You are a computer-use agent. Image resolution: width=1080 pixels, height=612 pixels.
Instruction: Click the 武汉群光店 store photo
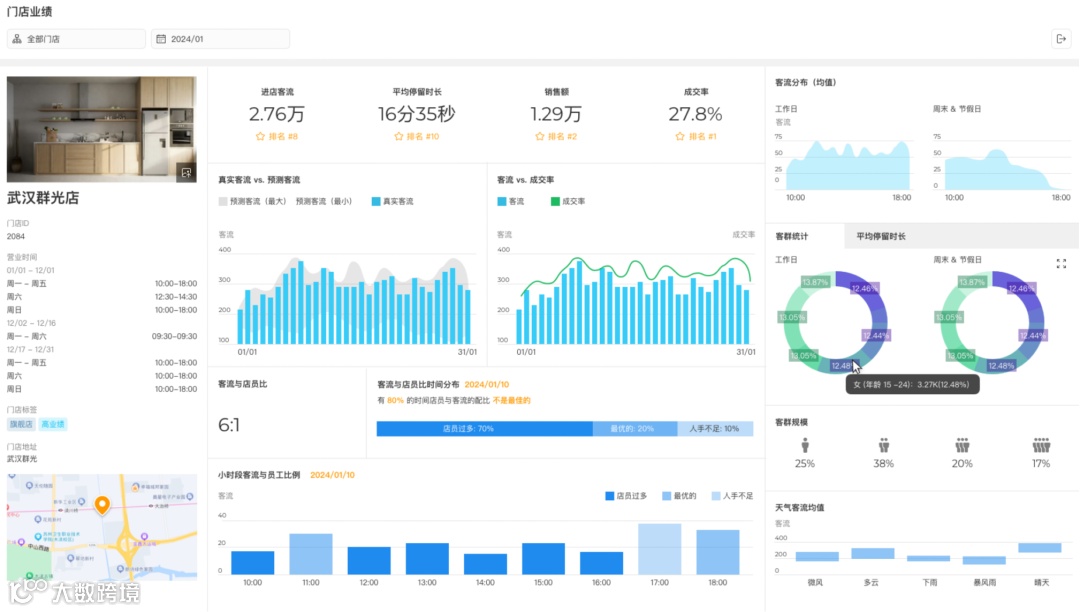[x=102, y=129]
